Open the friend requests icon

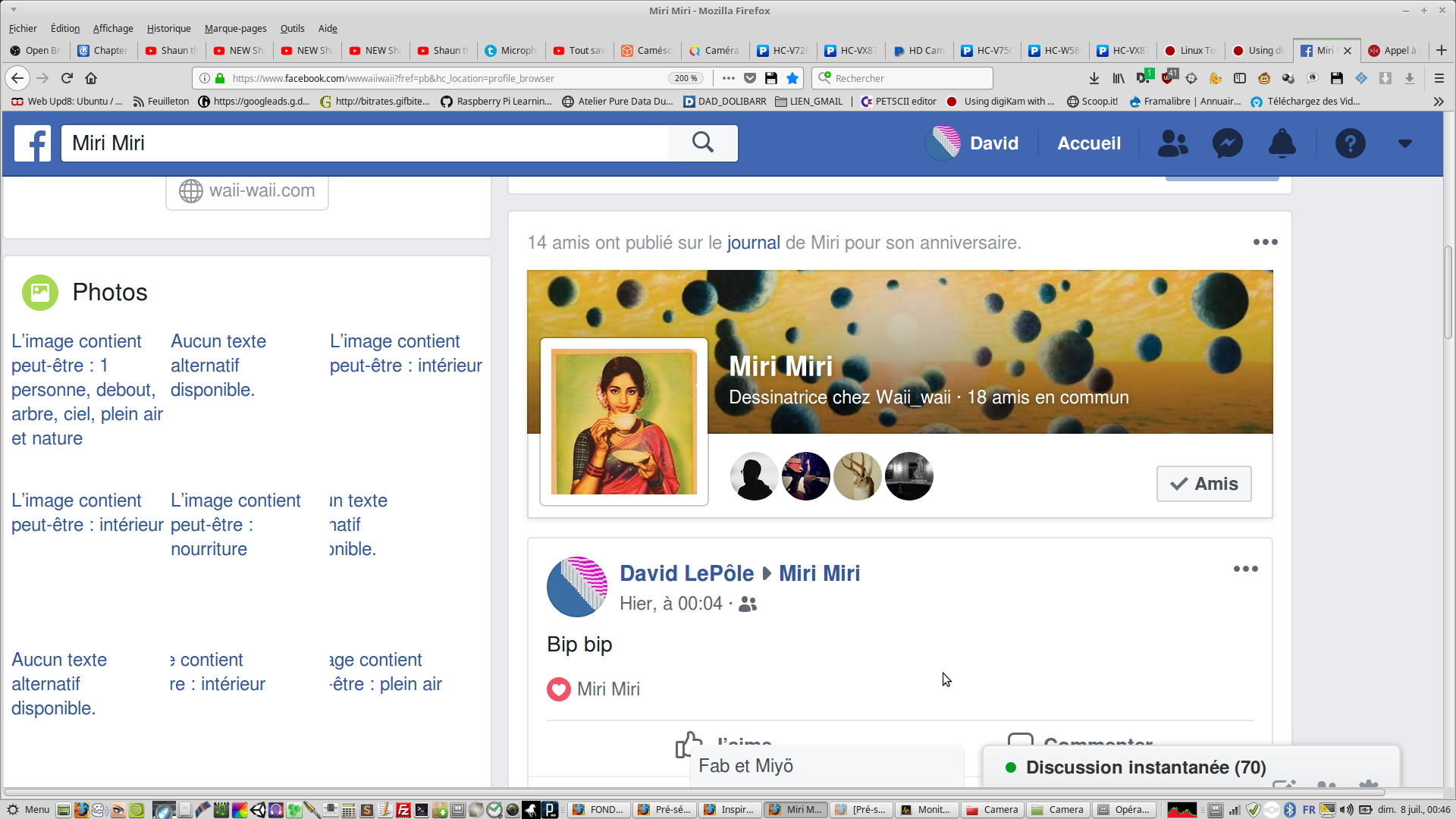tap(1172, 143)
